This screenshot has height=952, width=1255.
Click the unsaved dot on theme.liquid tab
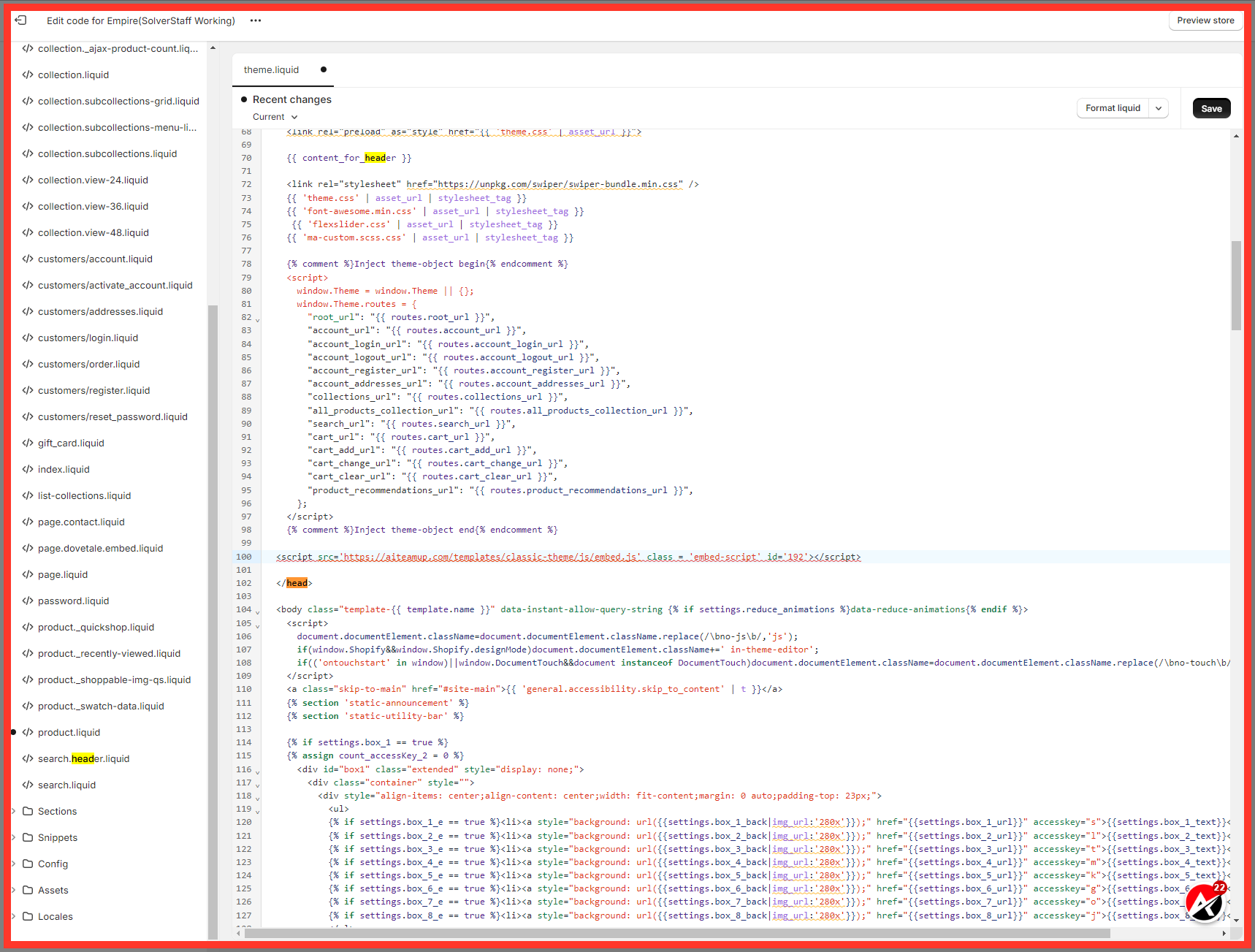[324, 69]
